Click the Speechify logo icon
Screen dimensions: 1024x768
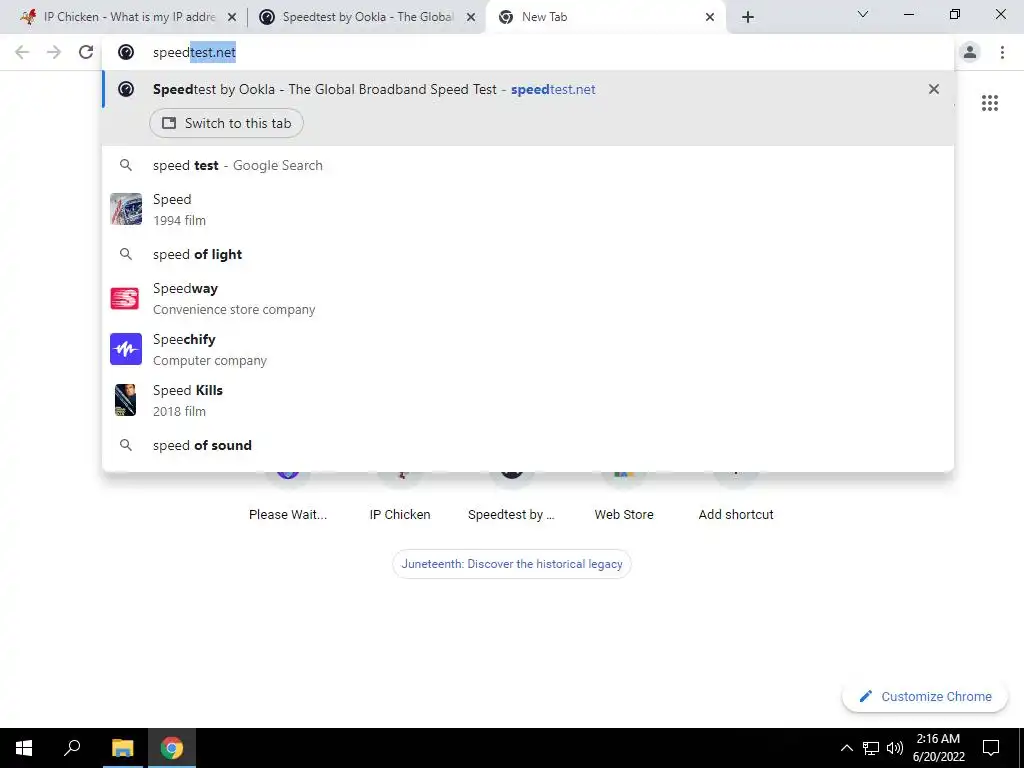coord(125,349)
